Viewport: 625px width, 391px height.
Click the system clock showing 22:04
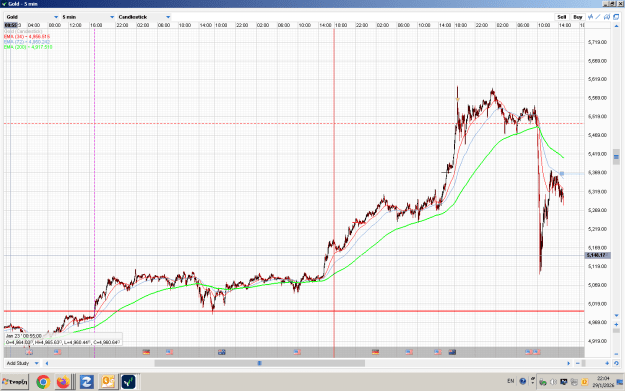[603, 378]
